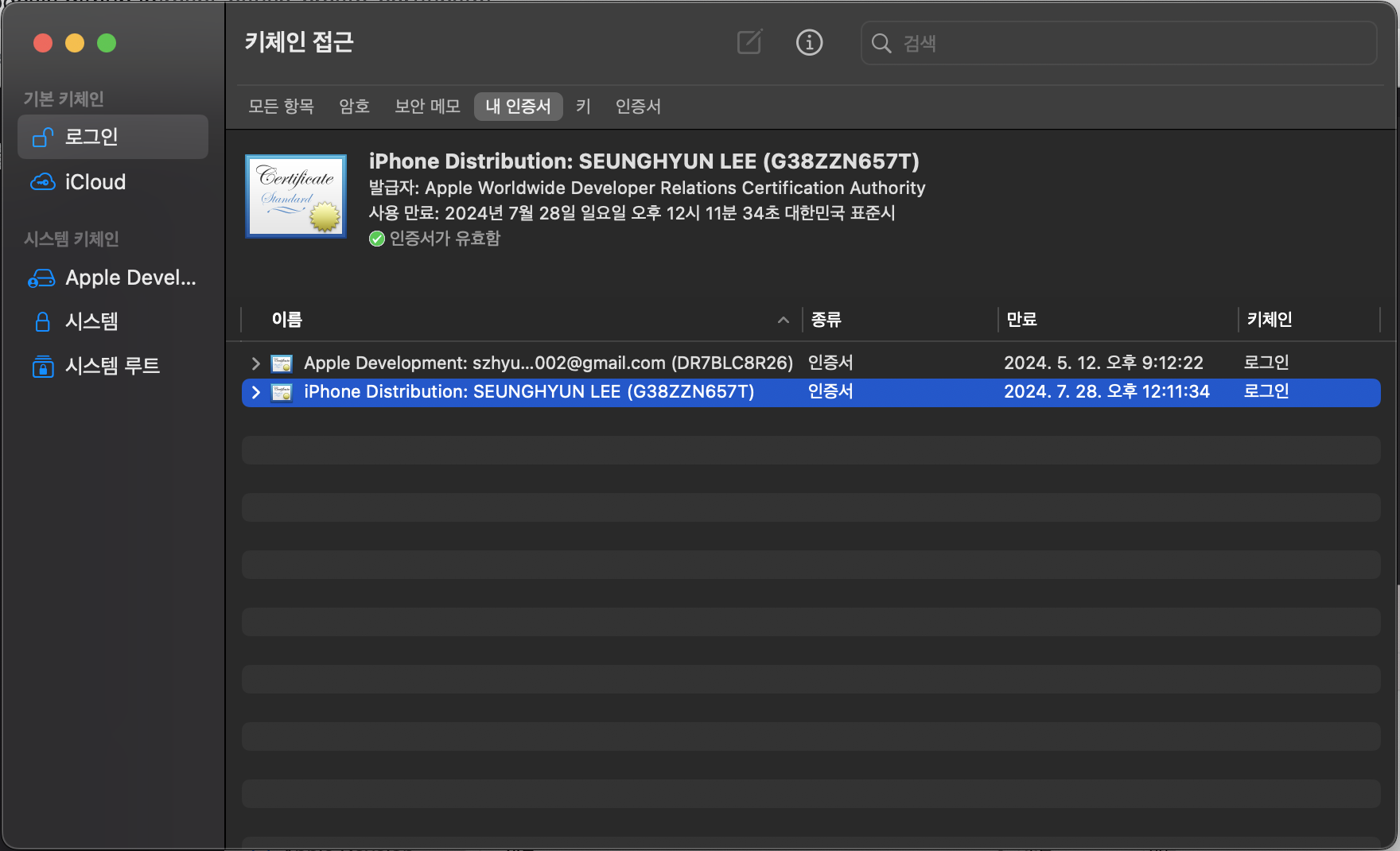This screenshot has width=1400, height=851.
Task: Sort by the 이름 column header
Action: (521, 320)
